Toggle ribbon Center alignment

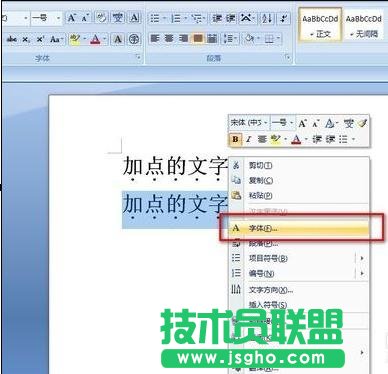[169, 39]
